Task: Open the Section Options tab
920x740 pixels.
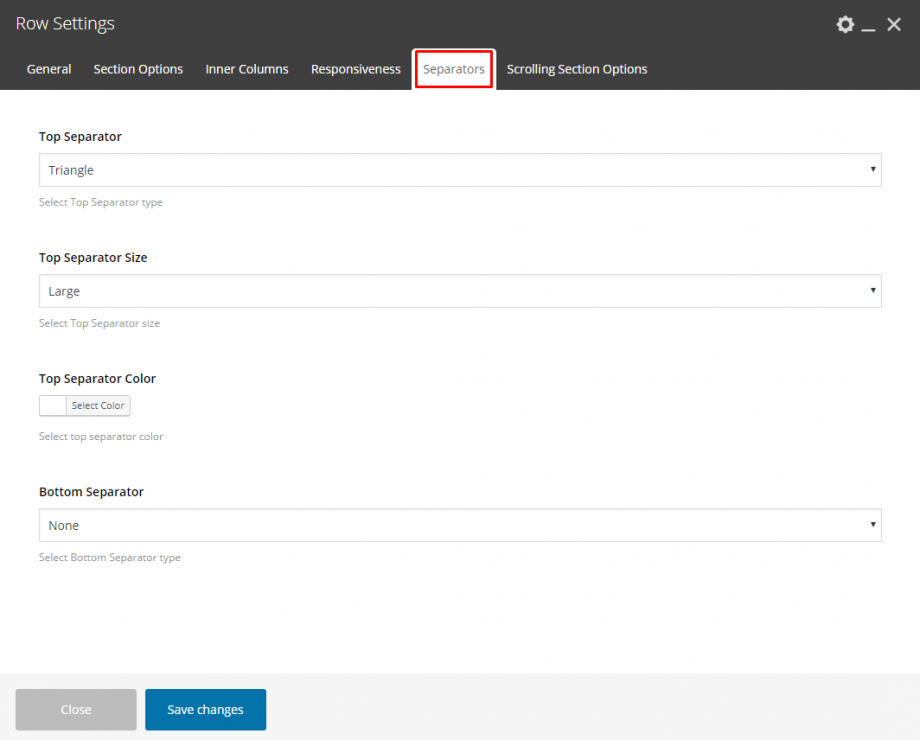Action: [138, 69]
